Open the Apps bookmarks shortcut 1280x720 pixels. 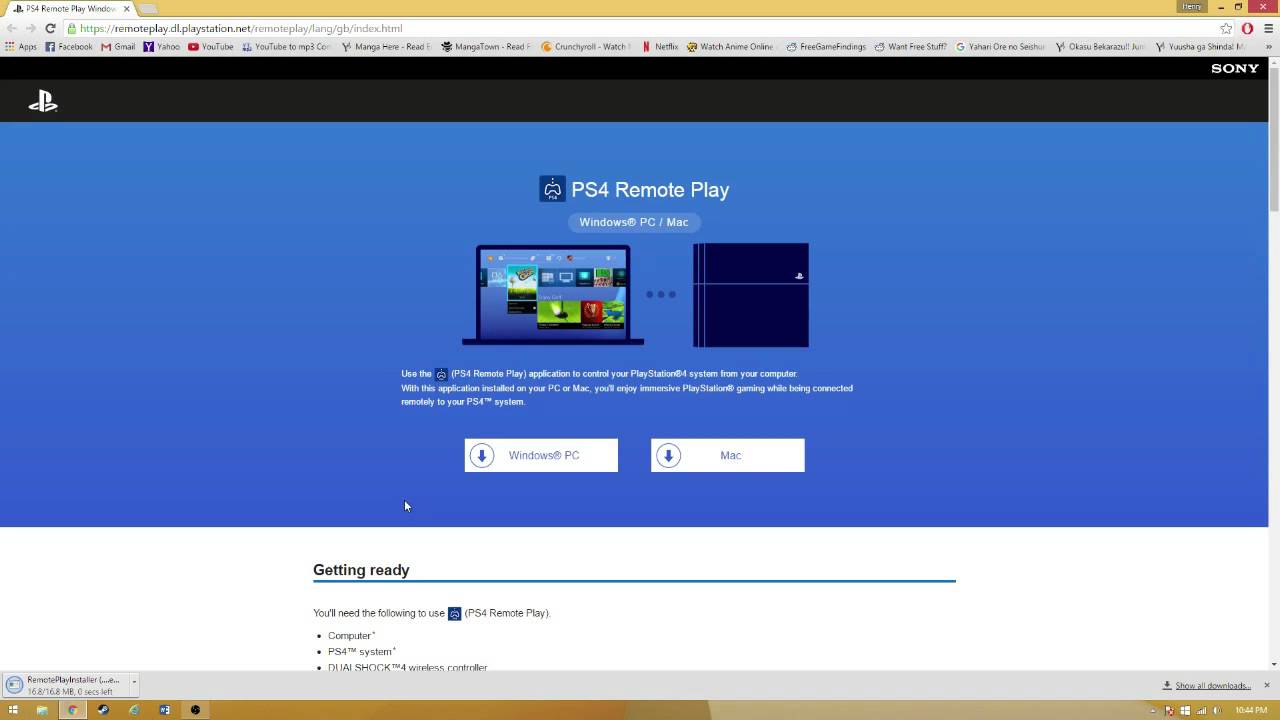(21, 46)
